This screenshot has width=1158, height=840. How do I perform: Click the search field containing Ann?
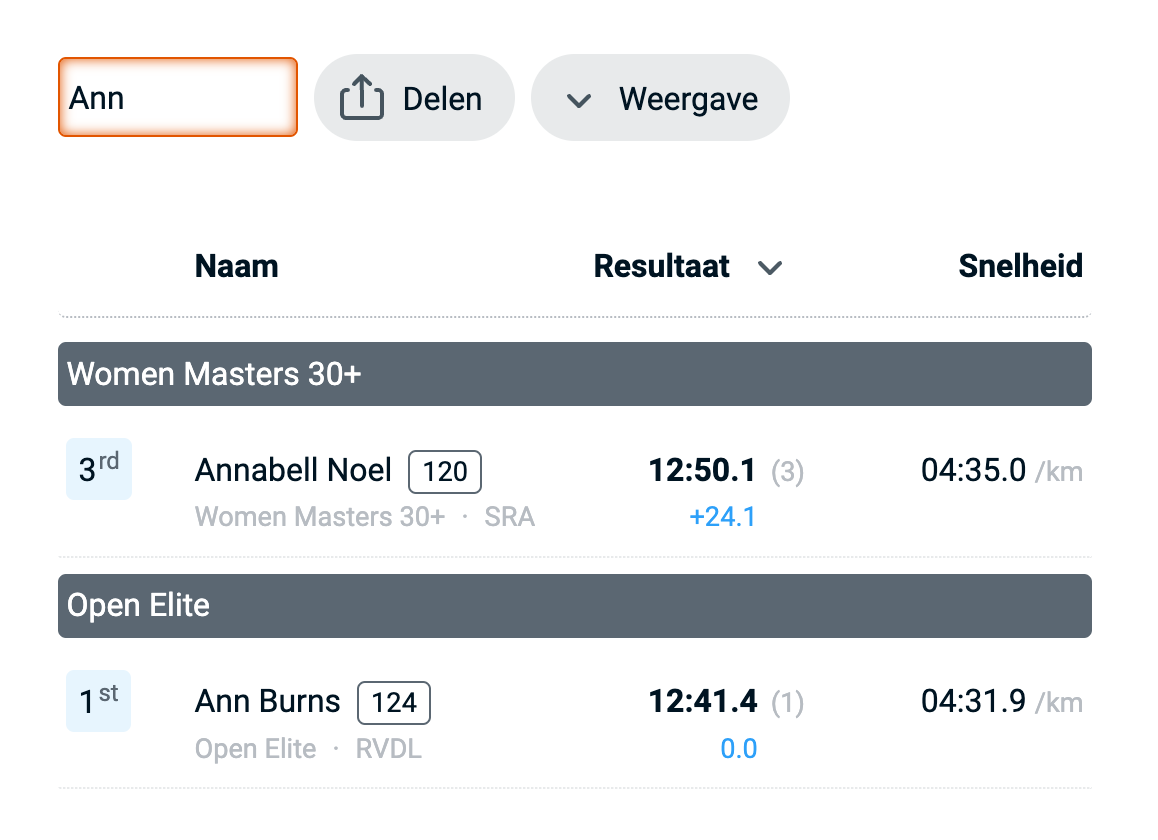[178, 98]
